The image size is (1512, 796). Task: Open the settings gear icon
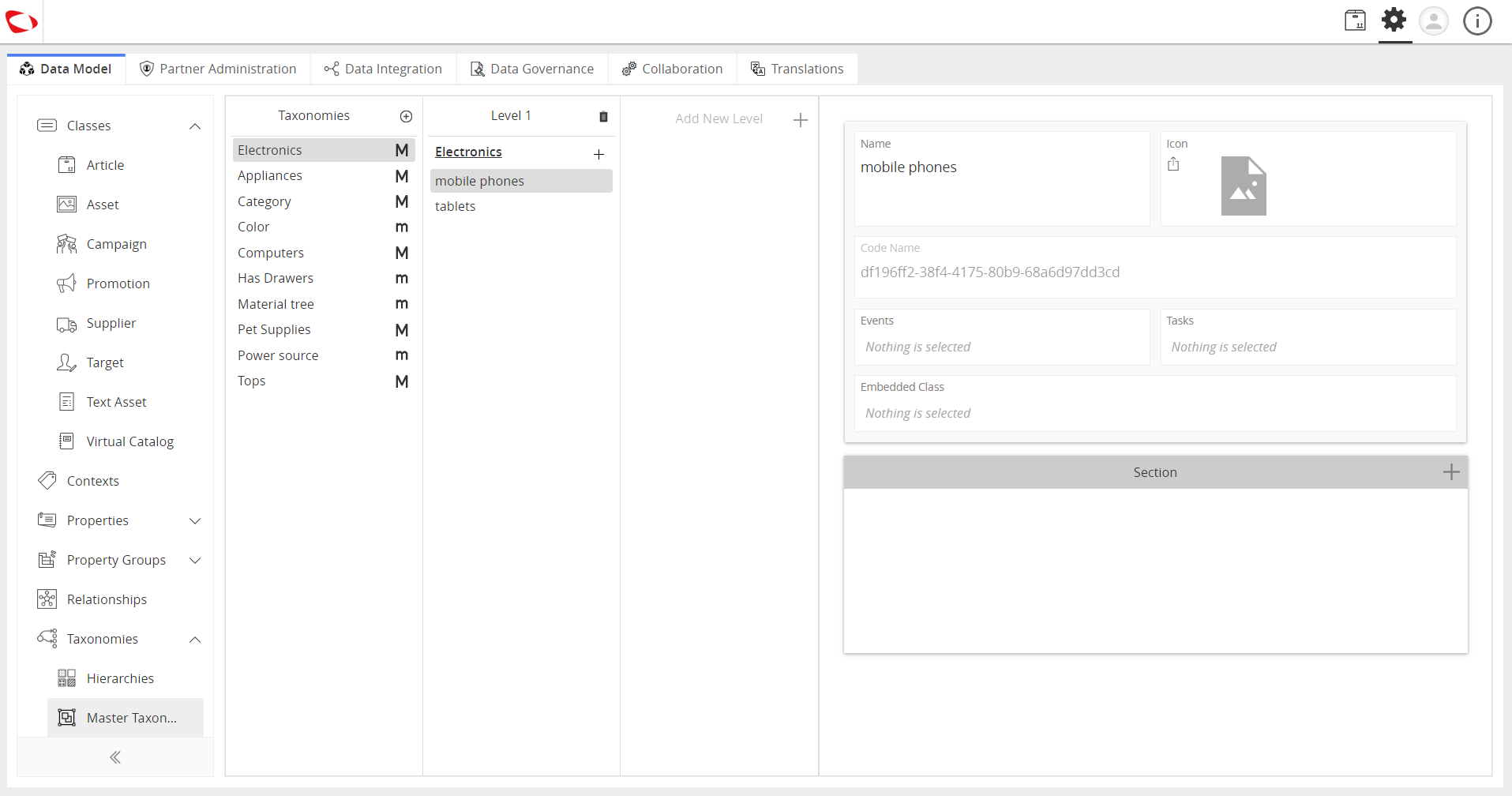[1394, 20]
